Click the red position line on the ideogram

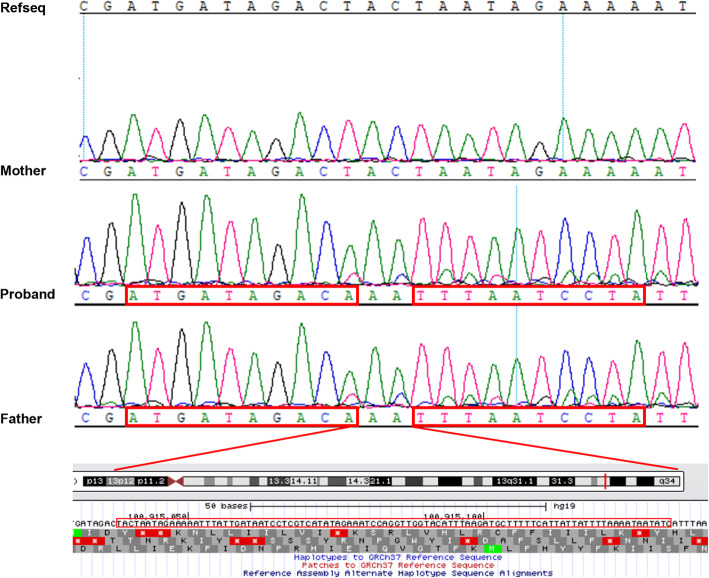pyautogui.click(x=606, y=481)
